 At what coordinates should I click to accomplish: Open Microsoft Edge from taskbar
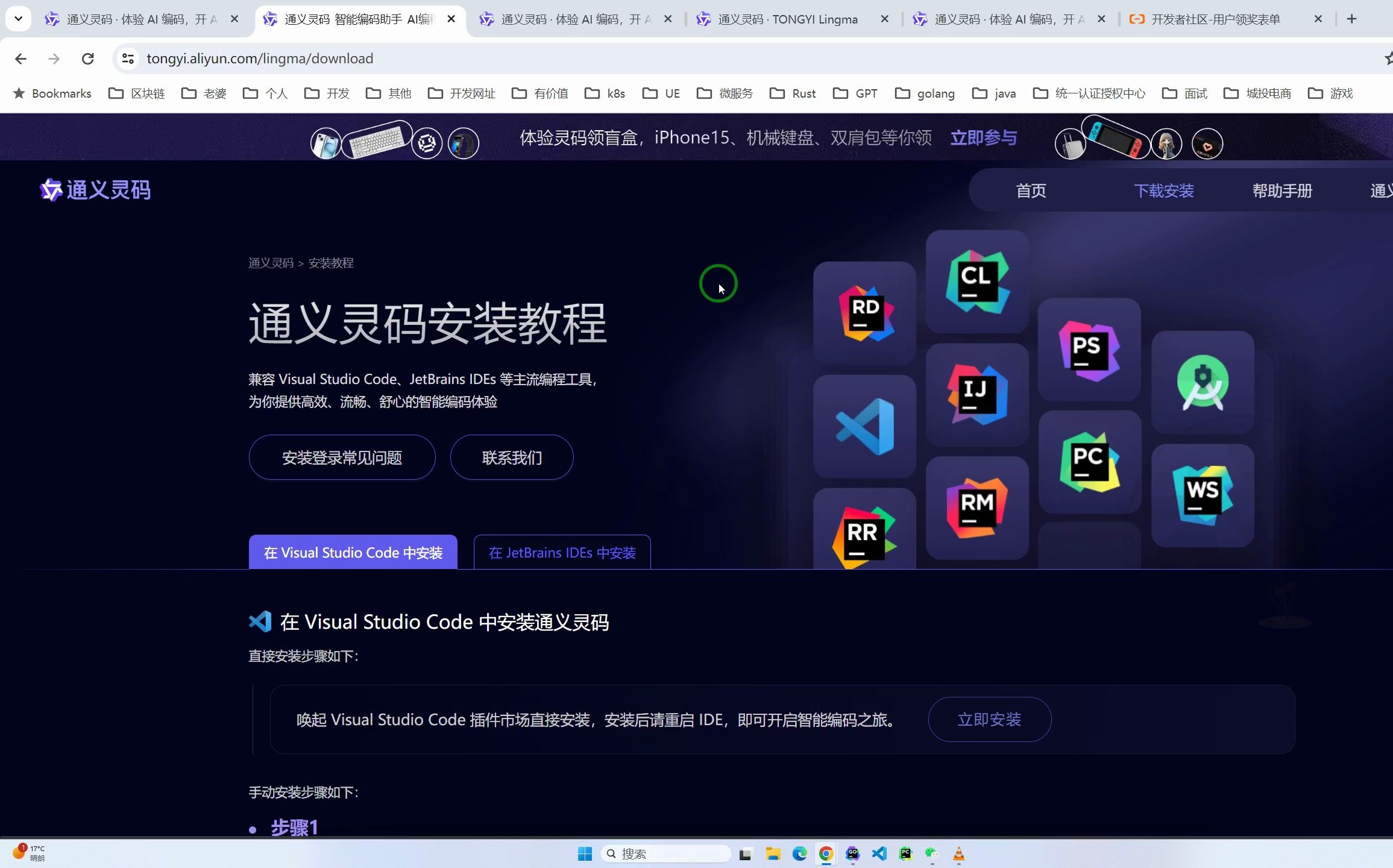click(799, 854)
